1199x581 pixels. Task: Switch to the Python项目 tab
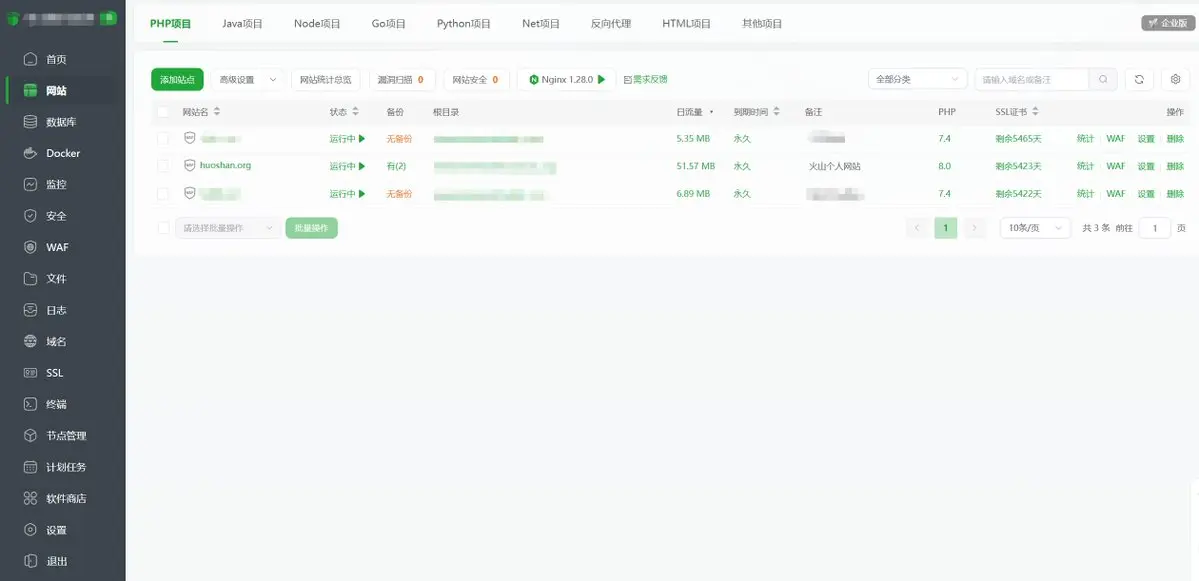463,24
